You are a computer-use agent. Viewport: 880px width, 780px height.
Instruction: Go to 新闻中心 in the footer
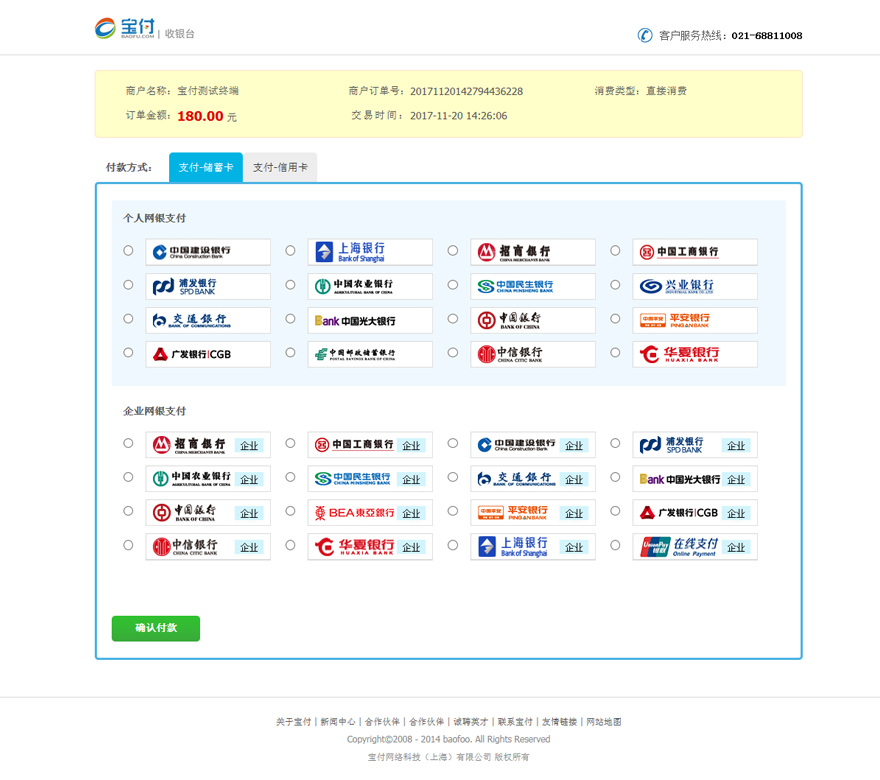point(338,722)
